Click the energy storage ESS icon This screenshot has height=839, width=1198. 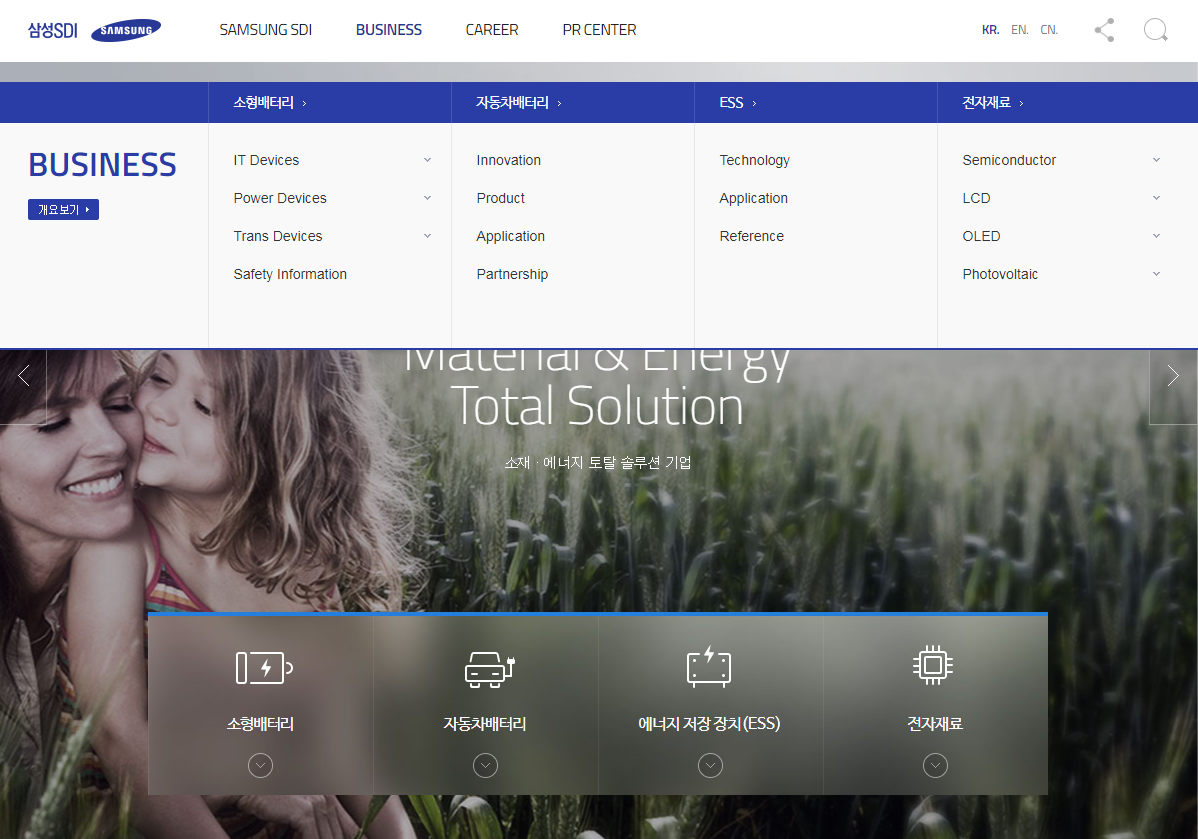[x=709, y=666]
